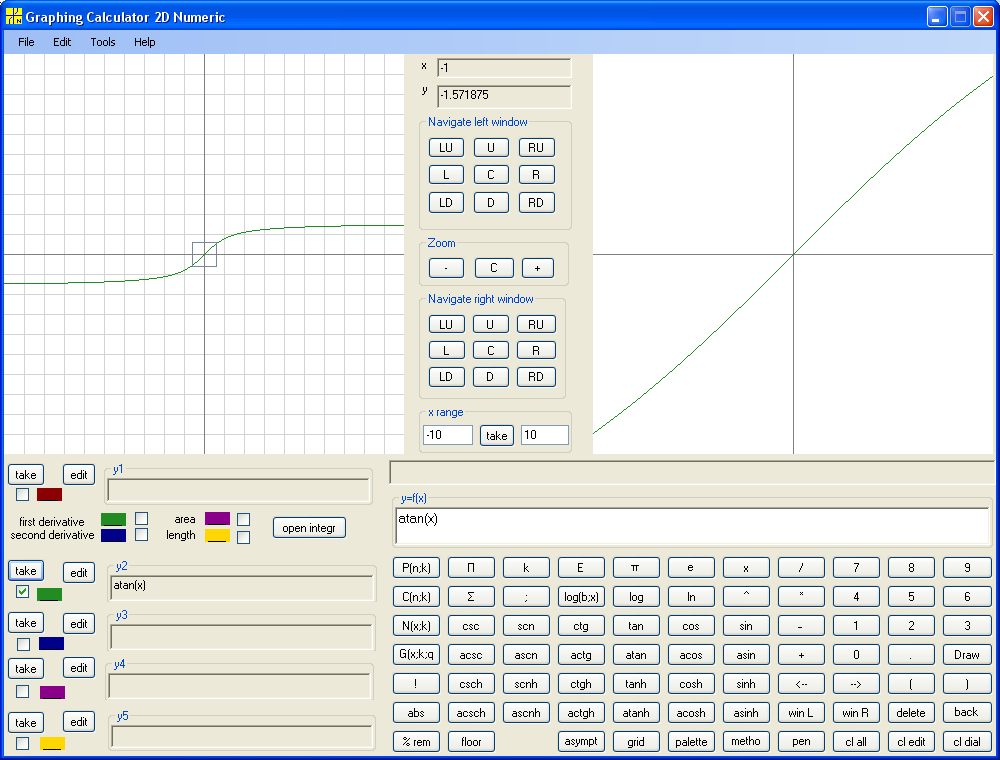This screenshot has height=760, width=1000.
Task: Click the atan function key
Action: [x=636, y=655]
